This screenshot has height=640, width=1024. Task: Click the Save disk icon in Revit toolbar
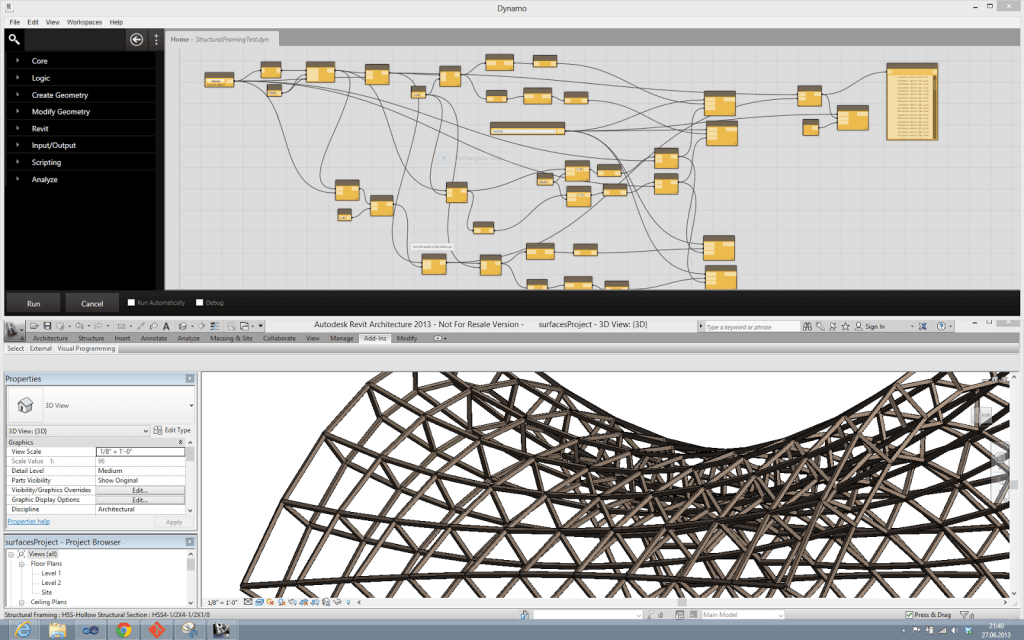pos(47,326)
